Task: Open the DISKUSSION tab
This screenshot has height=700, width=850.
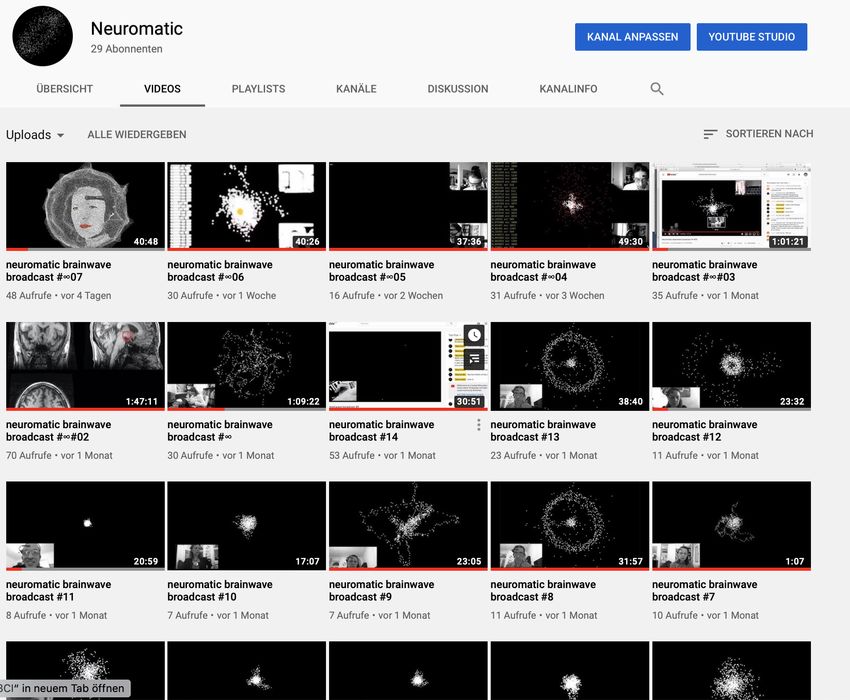Action: click(458, 89)
